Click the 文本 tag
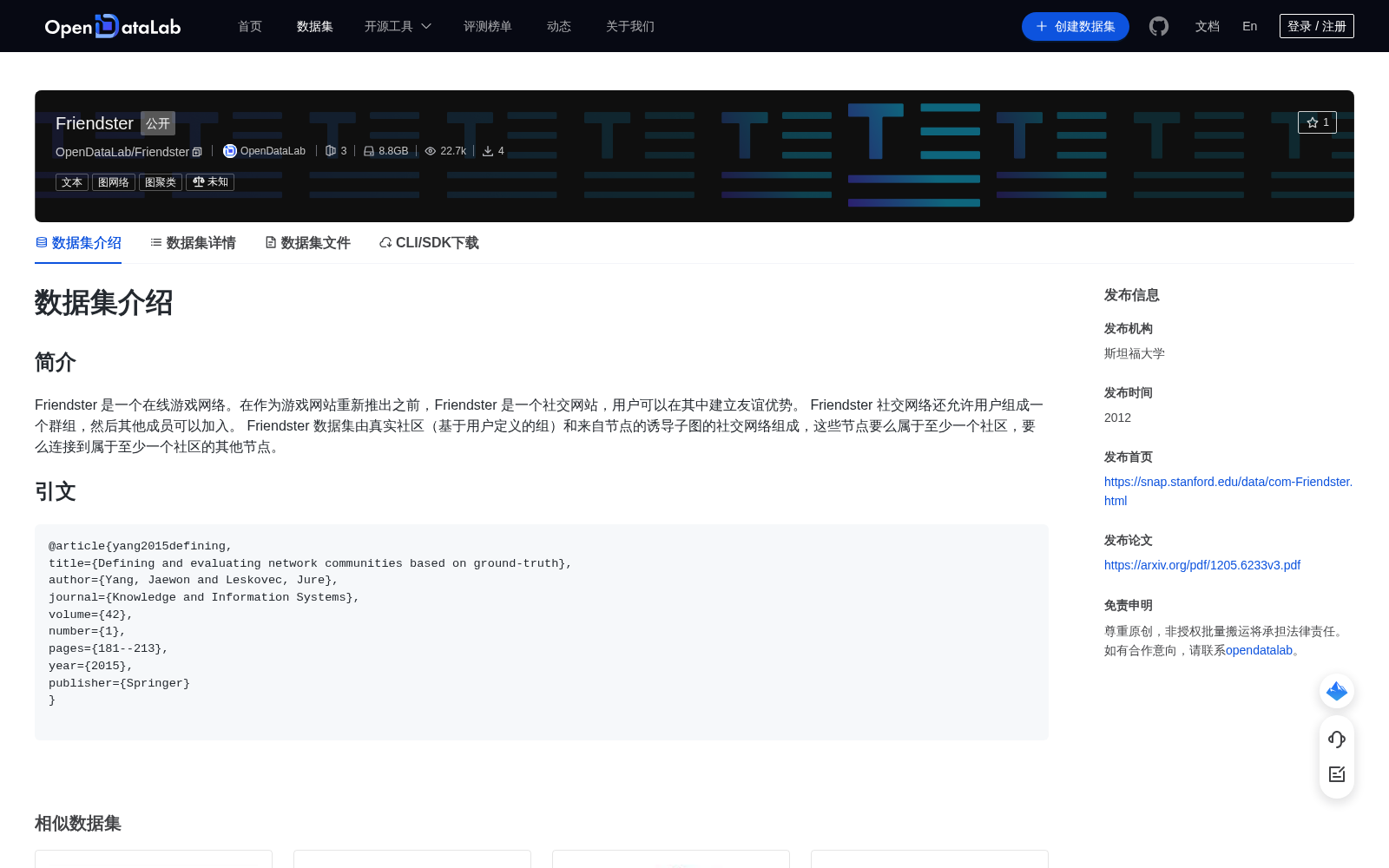Screen dimensions: 1389x868 (72, 182)
